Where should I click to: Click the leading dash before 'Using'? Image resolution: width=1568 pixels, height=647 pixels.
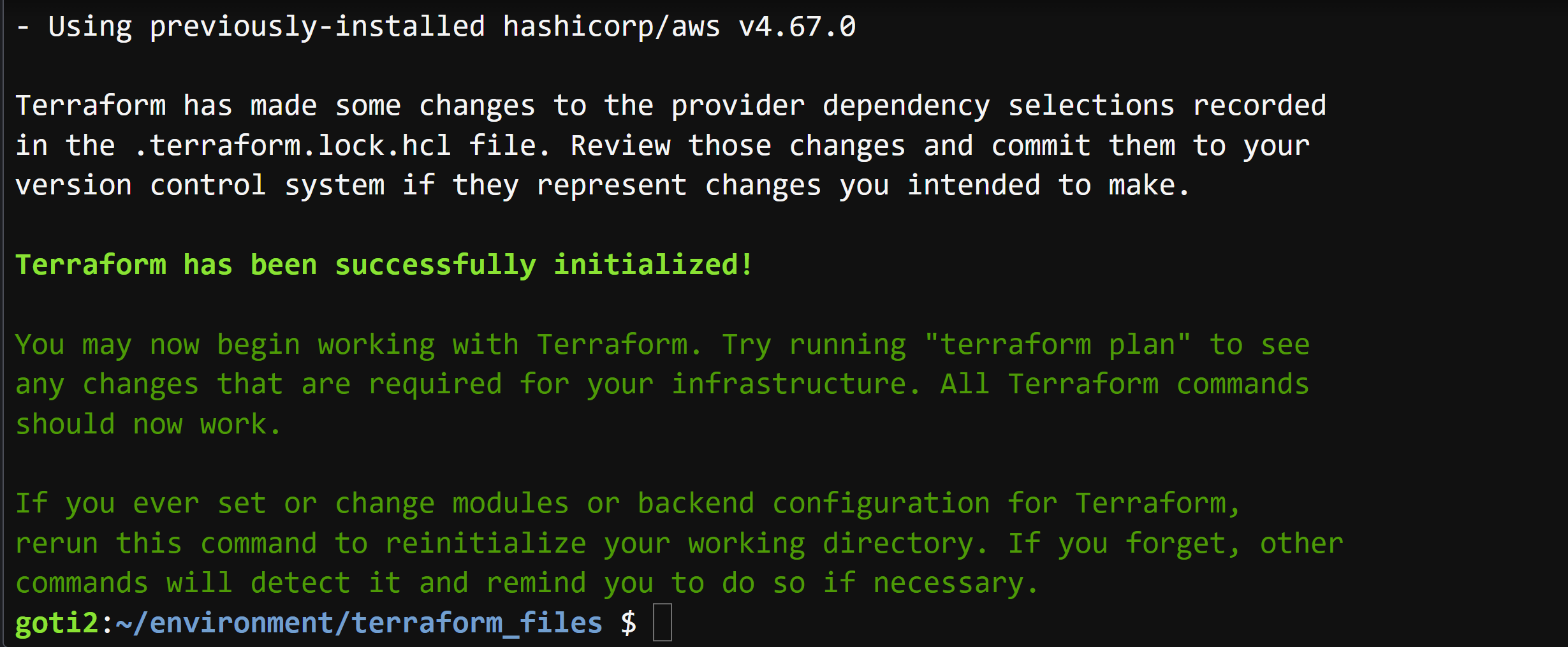pos(23,27)
